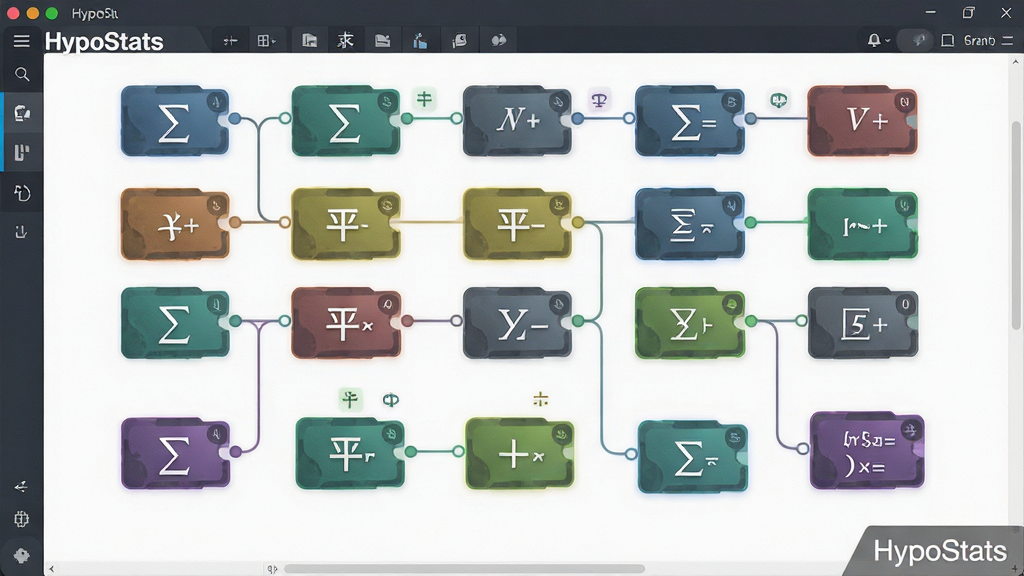Click the stacked copies toolbar icon
Viewport: 1024px width, 576px height.
point(459,41)
